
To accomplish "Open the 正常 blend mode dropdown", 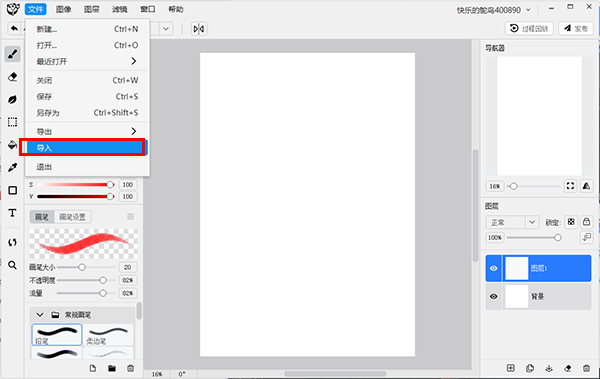I will click(x=512, y=222).
